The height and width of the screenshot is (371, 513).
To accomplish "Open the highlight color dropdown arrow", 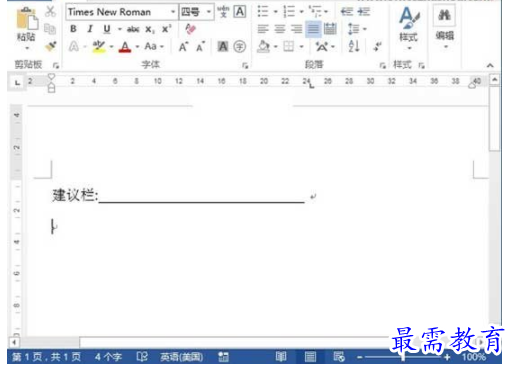I will (x=111, y=47).
